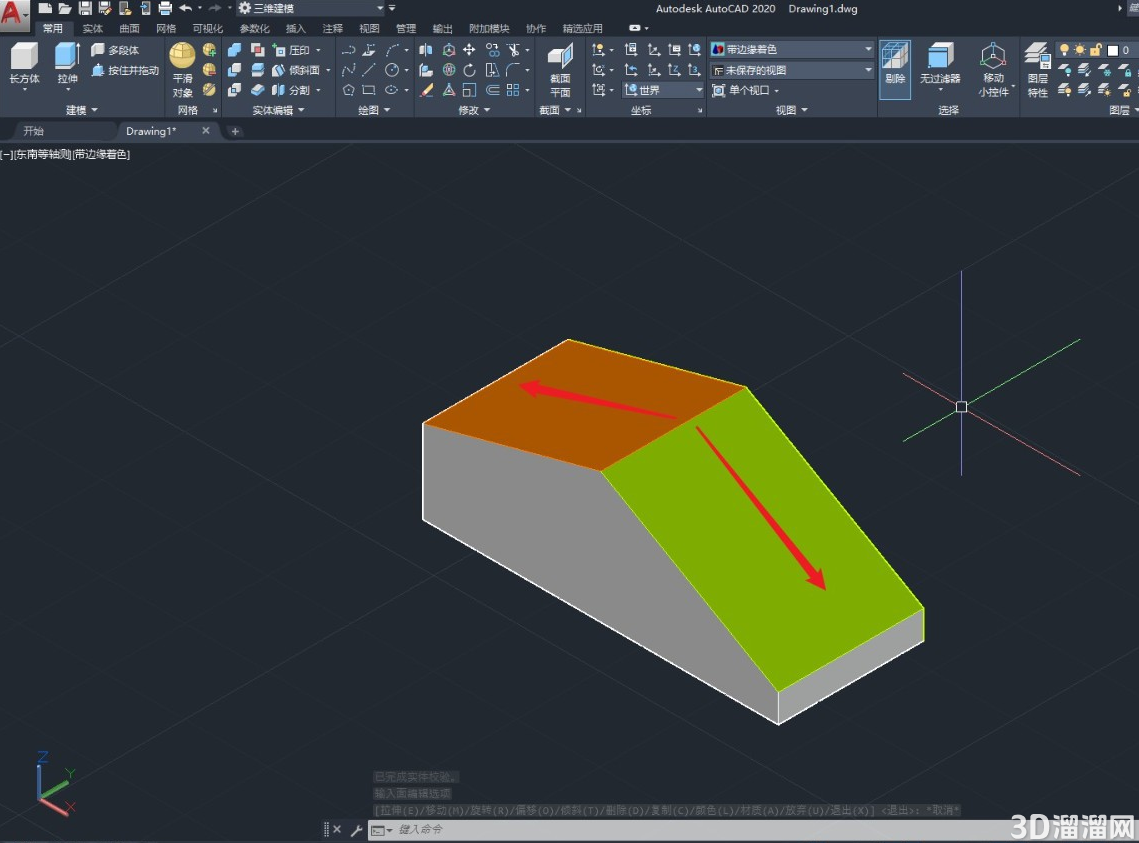Add a new drawing tab with plus button
The image size is (1139, 843).
point(235,131)
